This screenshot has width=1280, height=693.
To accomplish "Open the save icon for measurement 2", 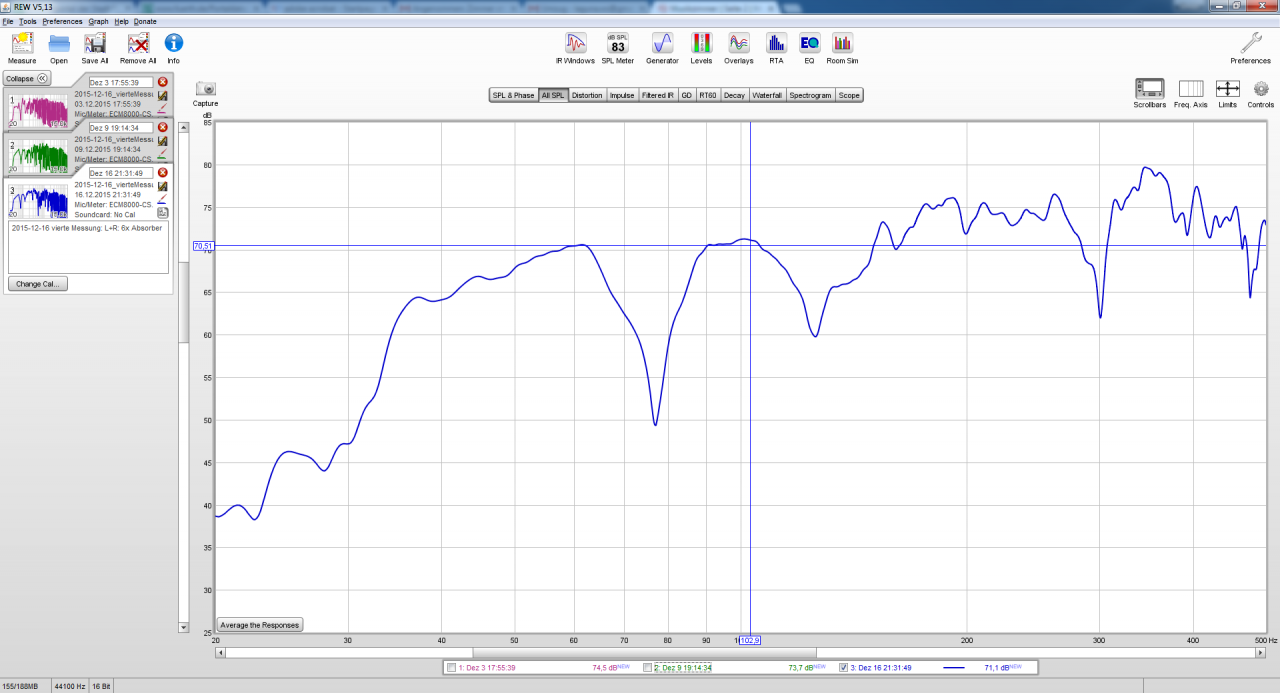I will [162, 141].
